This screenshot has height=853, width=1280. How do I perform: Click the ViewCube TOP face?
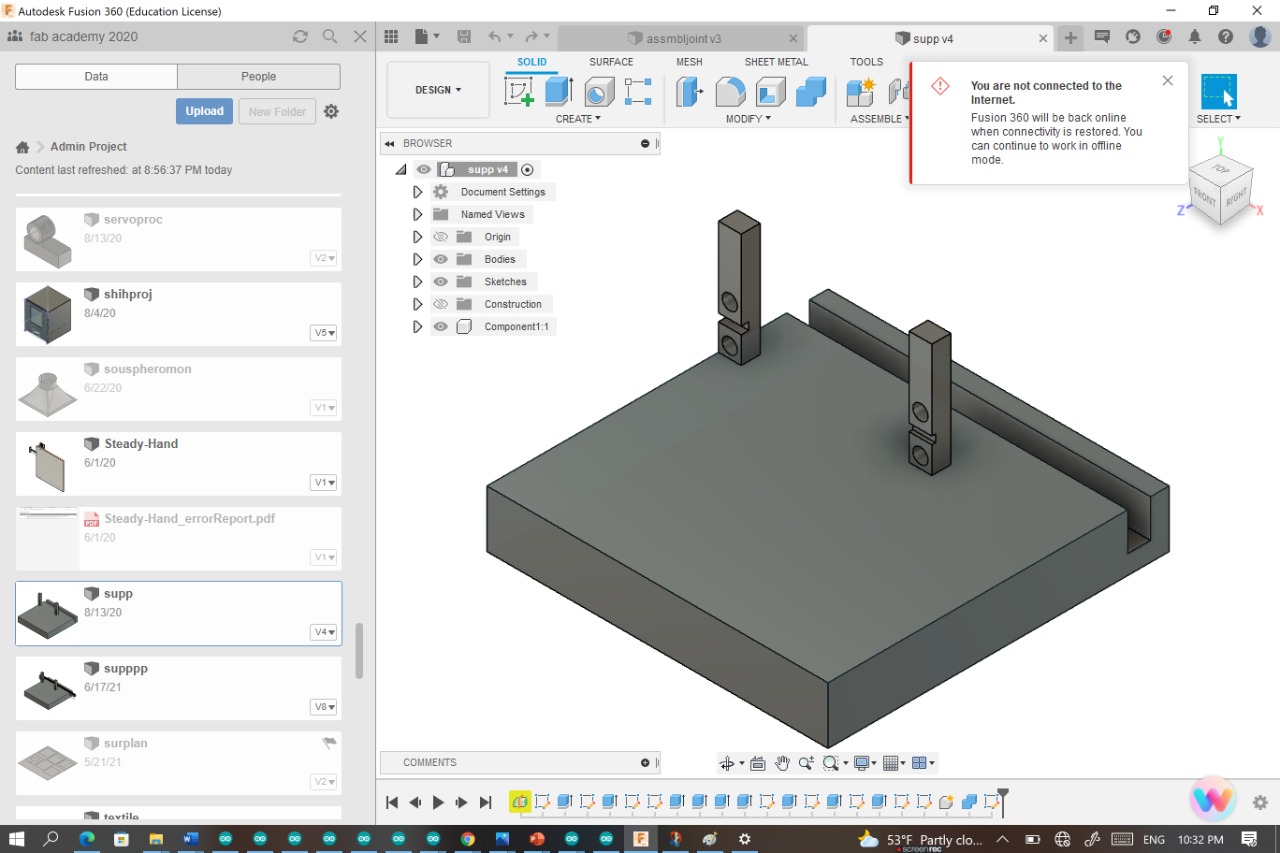(x=1221, y=169)
